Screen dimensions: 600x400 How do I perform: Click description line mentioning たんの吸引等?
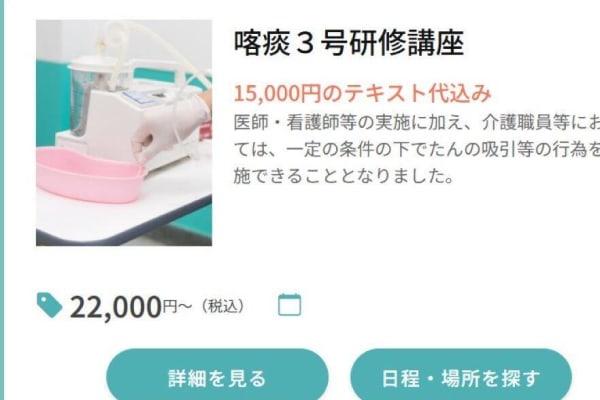point(417,149)
